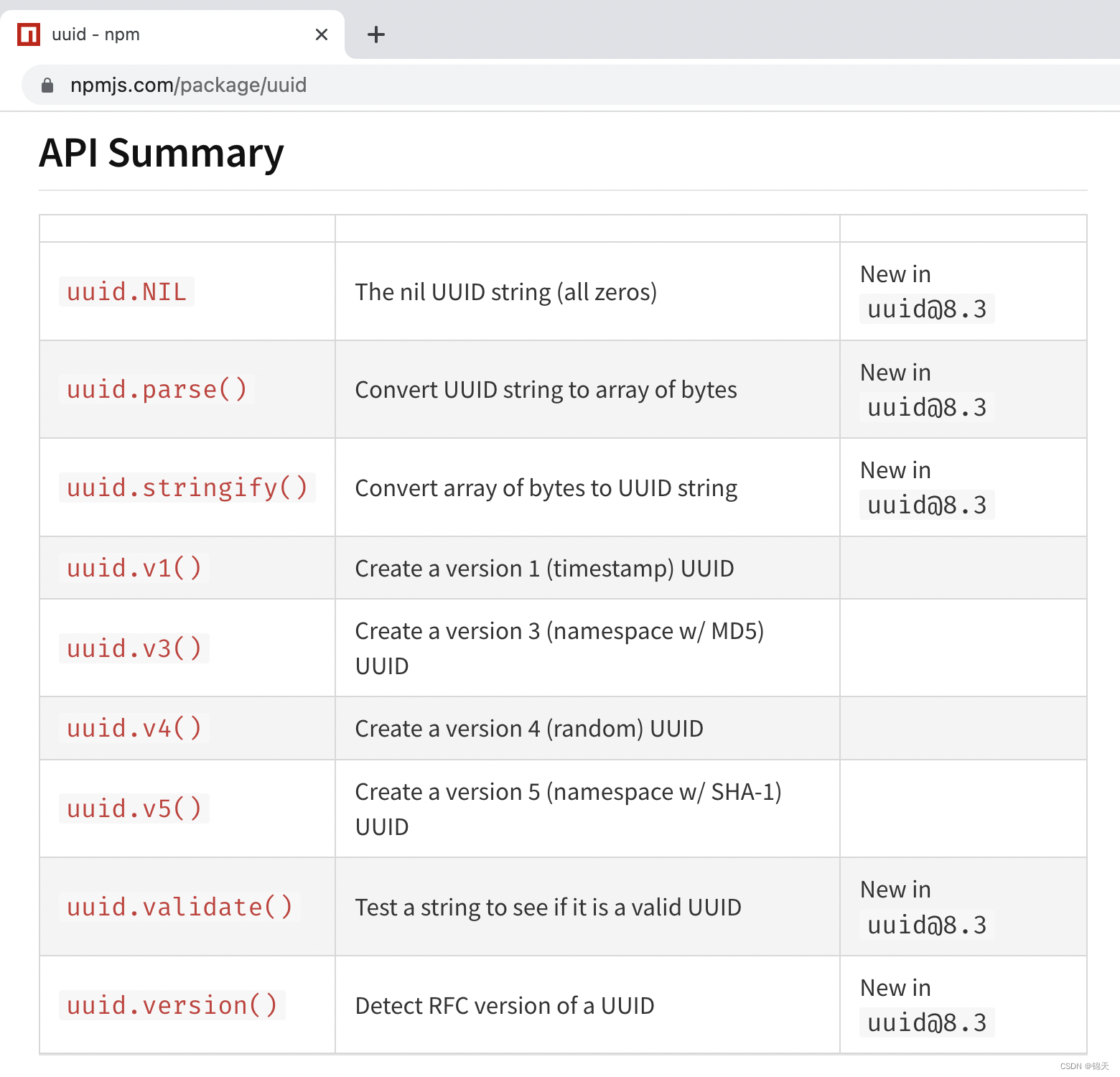Image resolution: width=1120 pixels, height=1077 pixels.
Task: Select the npmjs.com/package/uuid URL text
Action: click(x=188, y=85)
